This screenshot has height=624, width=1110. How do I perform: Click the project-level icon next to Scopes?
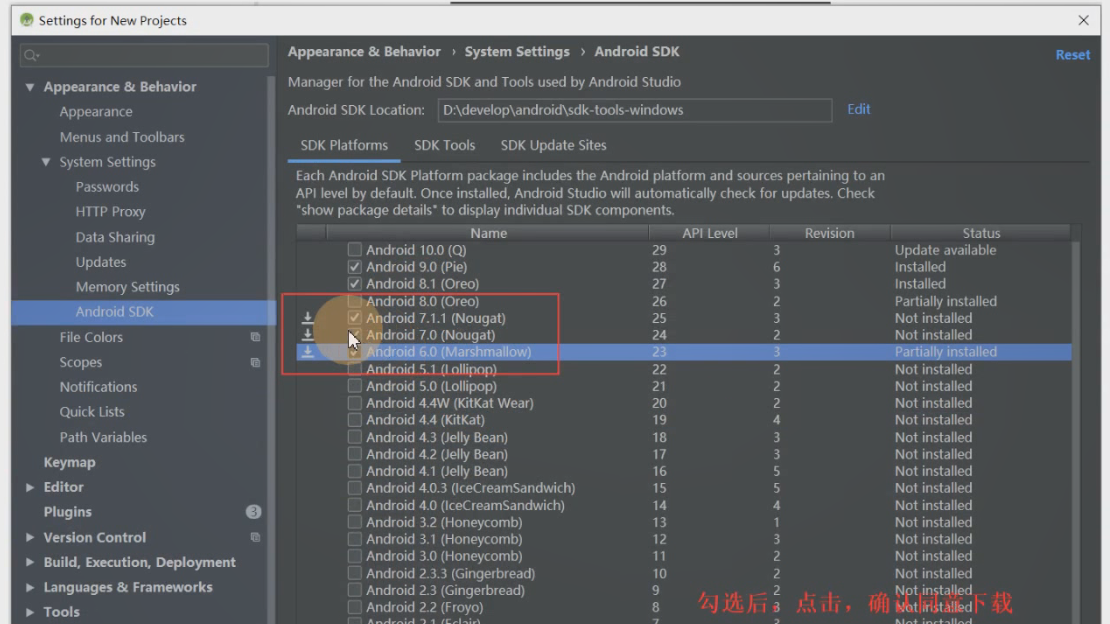point(255,363)
